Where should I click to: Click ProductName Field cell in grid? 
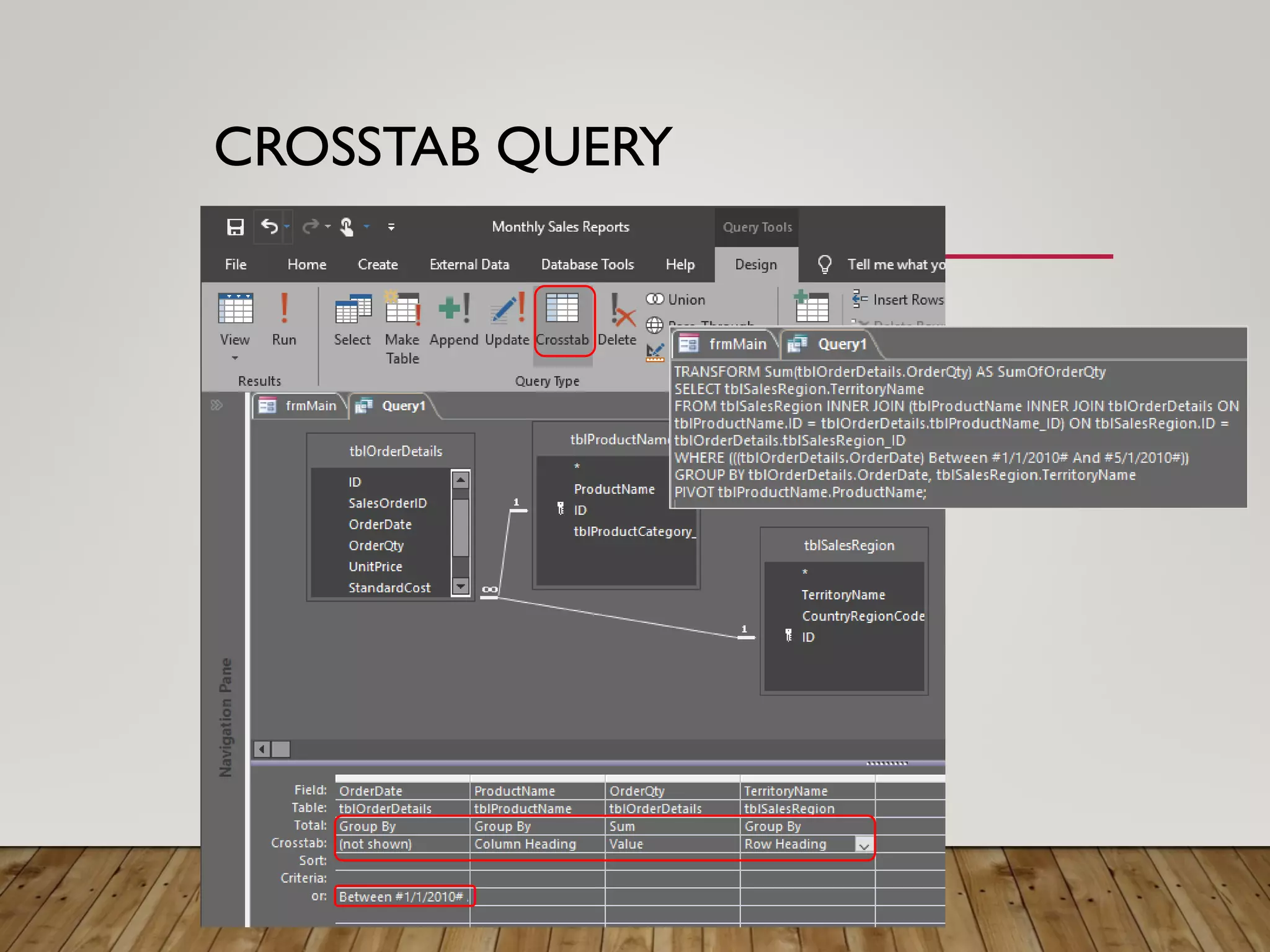coord(537,791)
